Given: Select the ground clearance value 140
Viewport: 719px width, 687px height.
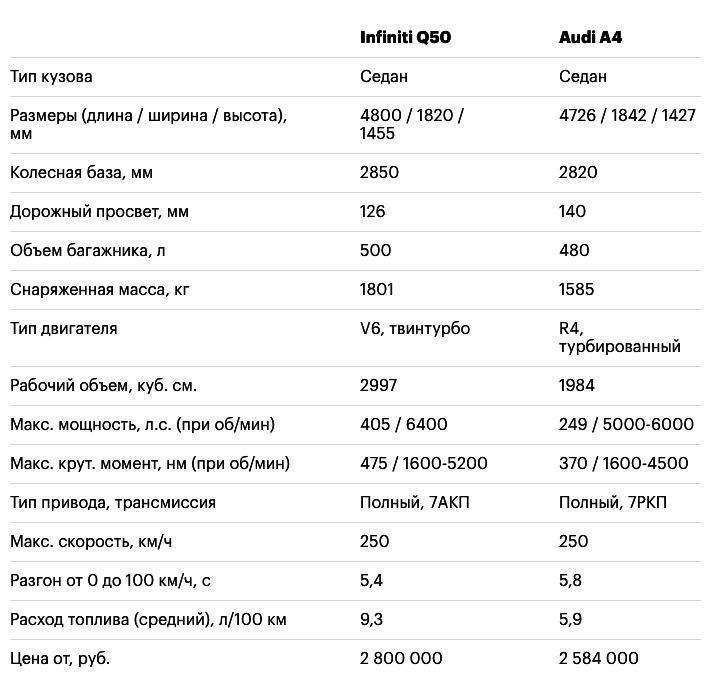Looking at the screenshot, I should coord(573,212).
